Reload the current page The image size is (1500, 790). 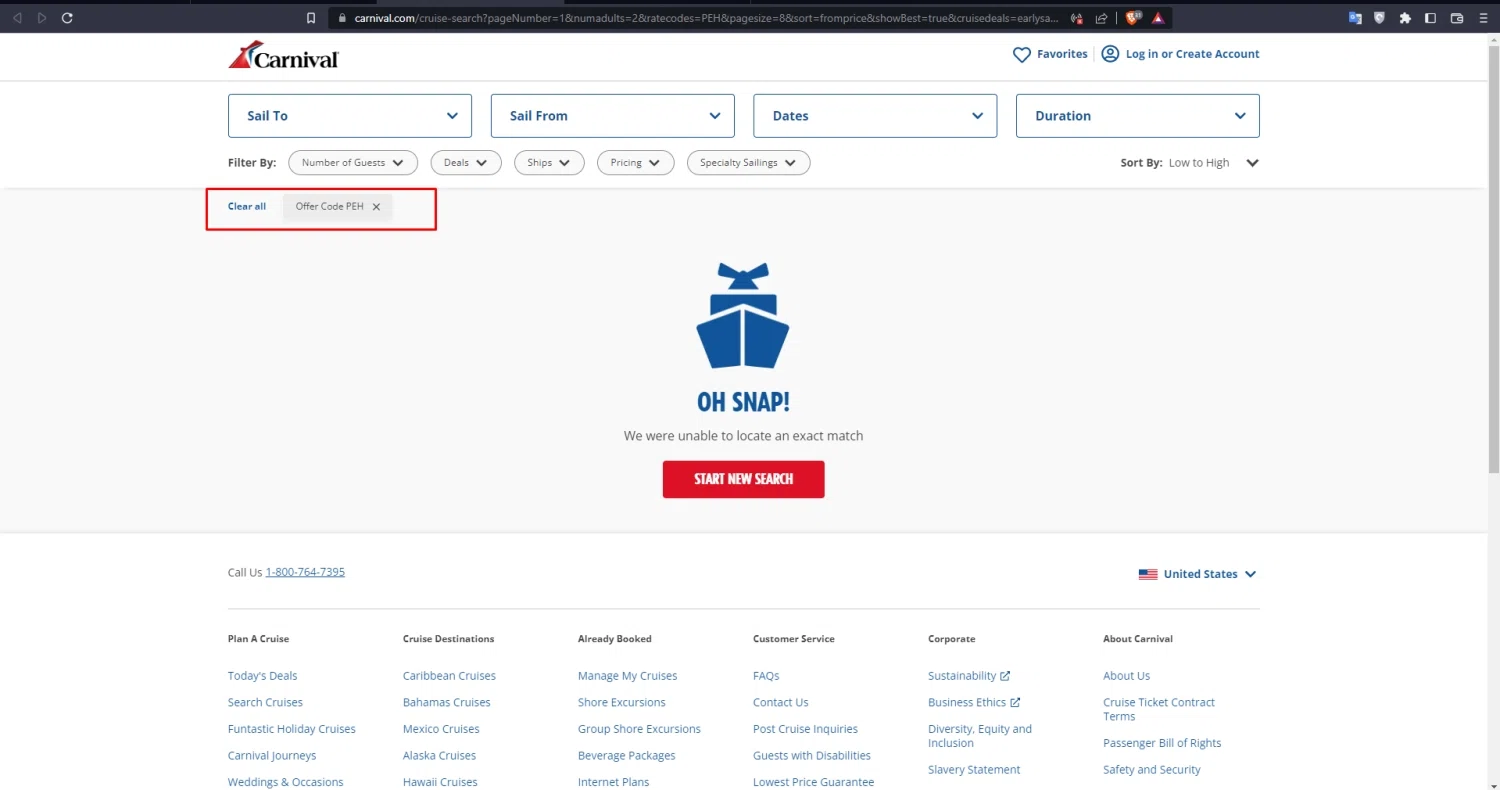67,18
